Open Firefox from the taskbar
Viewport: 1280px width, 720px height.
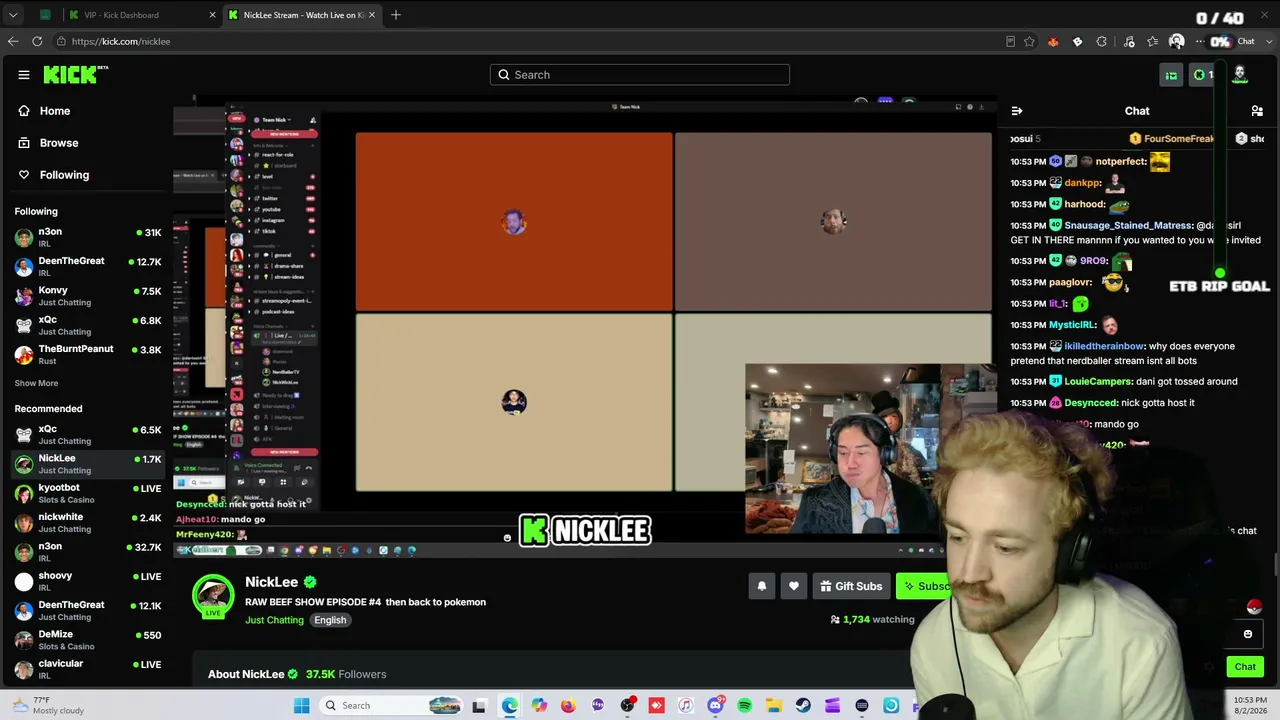pyautogui.click(x=568, y=706)
